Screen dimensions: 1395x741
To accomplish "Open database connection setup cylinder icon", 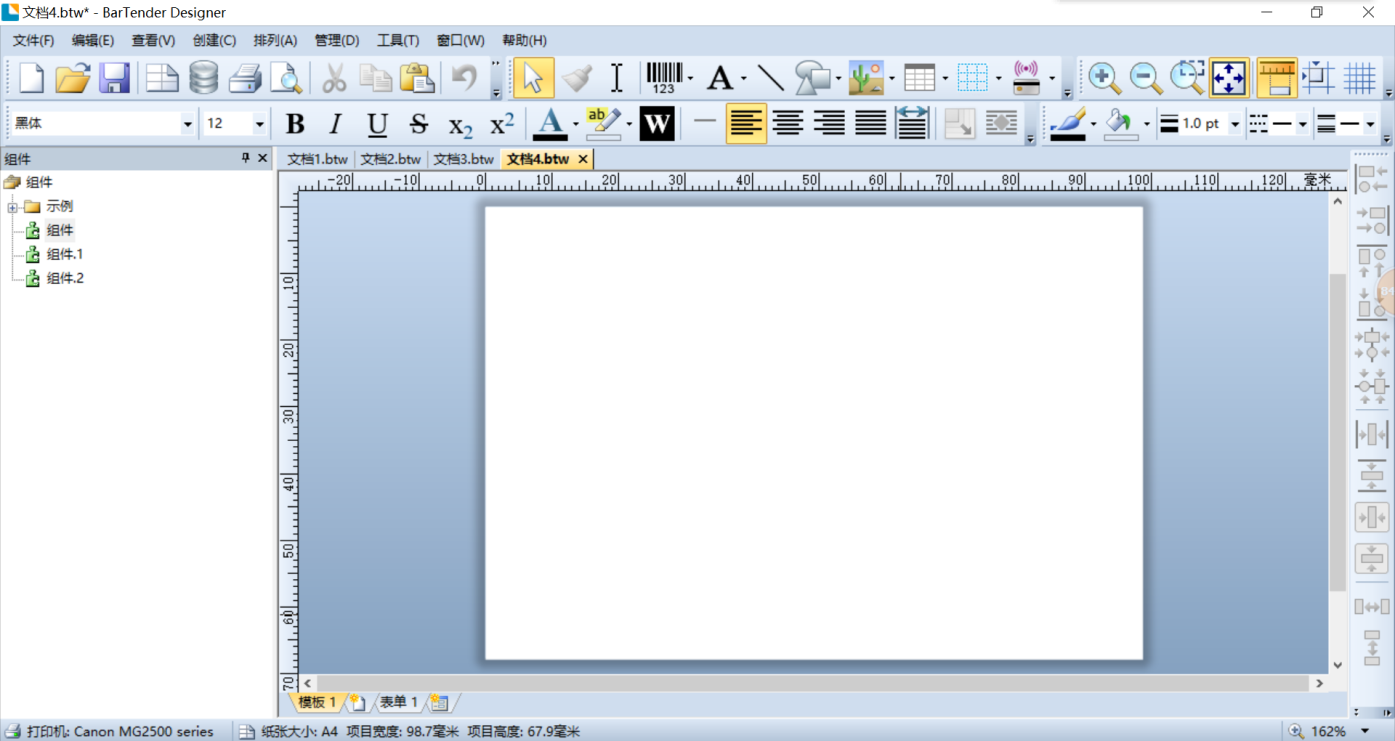I will (x=204, y=78).
